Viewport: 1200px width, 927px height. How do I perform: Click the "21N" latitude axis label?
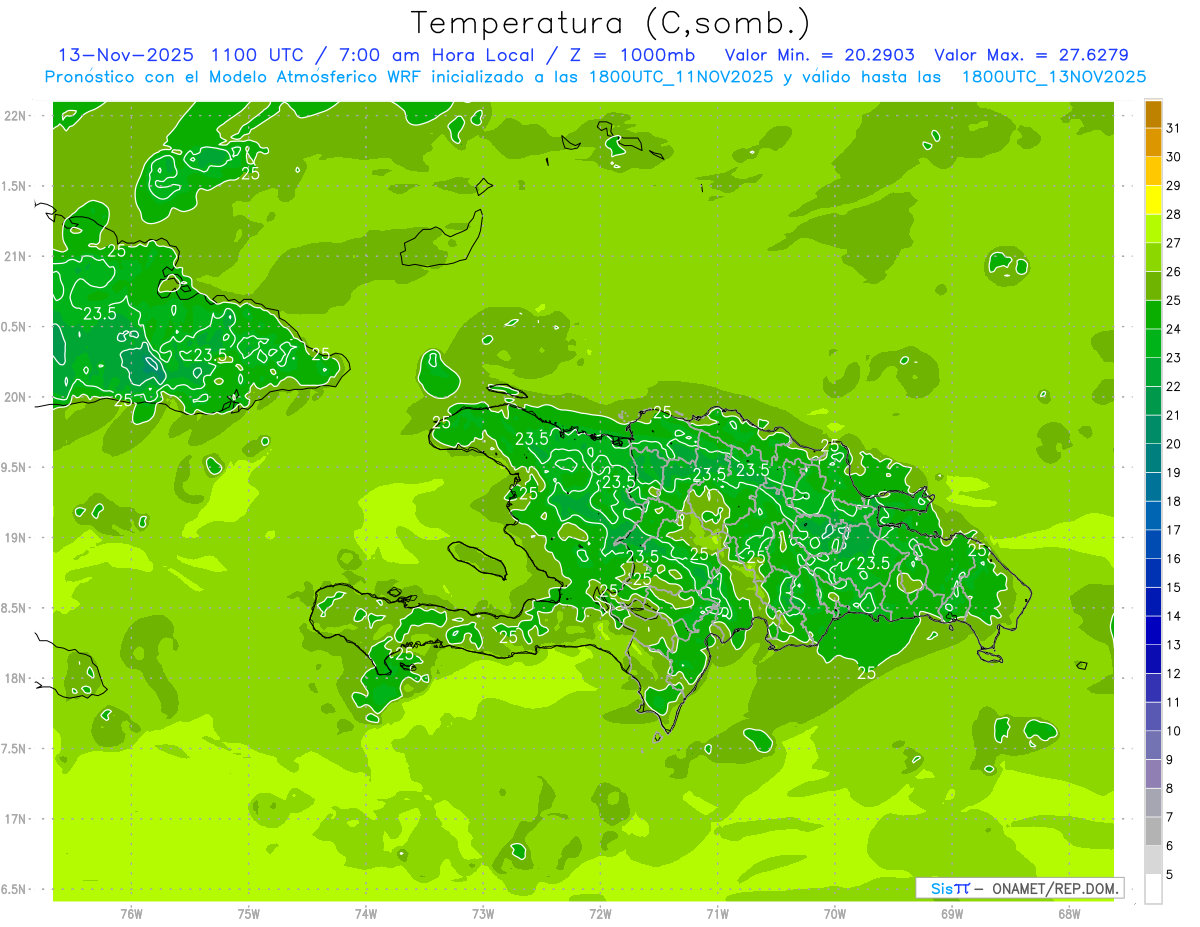[15, 257]
